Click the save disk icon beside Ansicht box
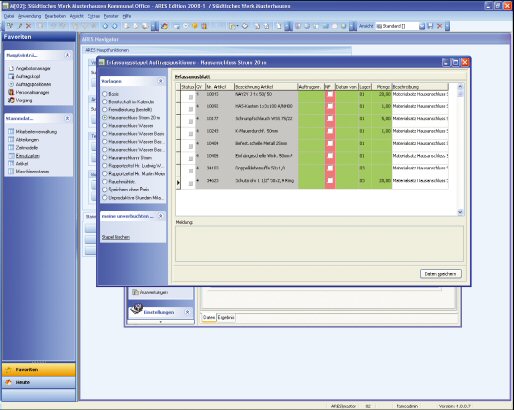Viewport: 514px width, 410px height. coord(430,26)
